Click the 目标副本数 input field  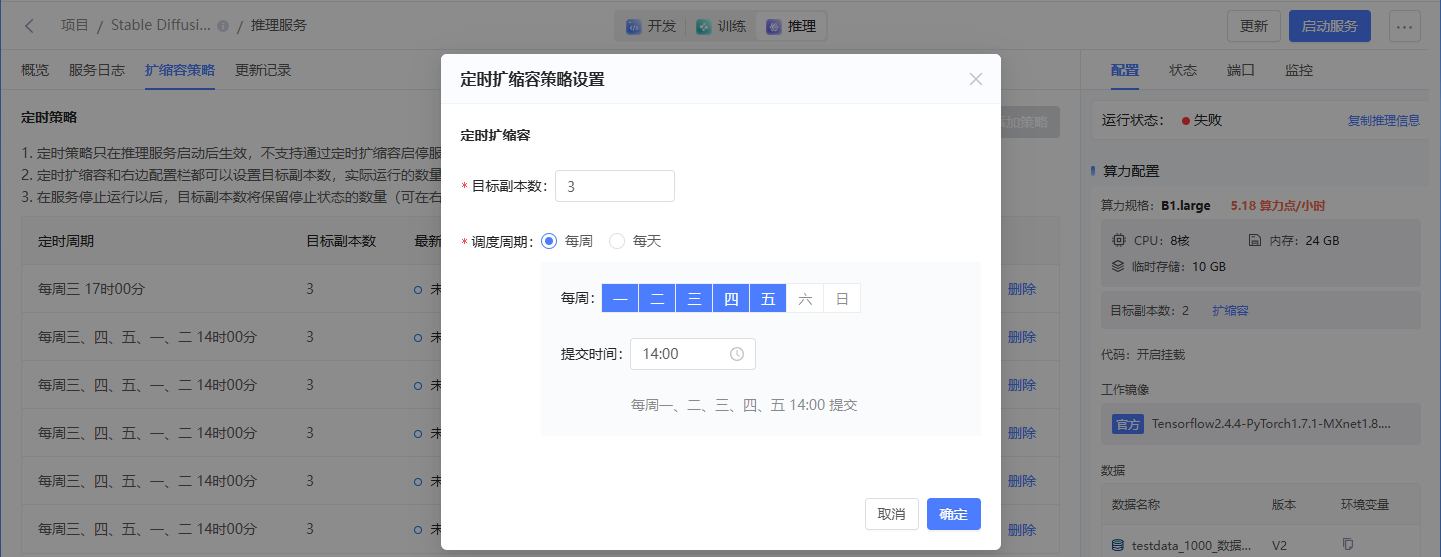pos(614,186)
